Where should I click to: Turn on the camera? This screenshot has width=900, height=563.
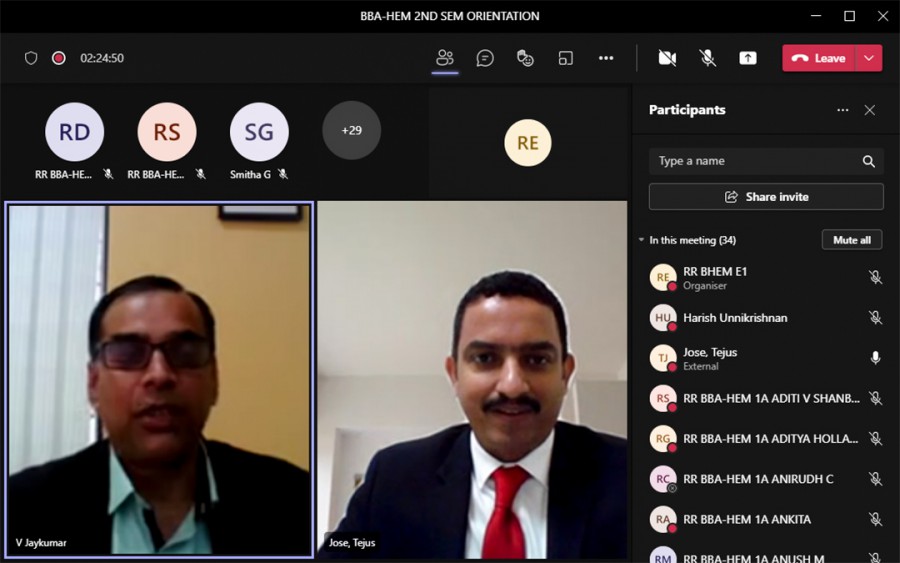point(667,58)
